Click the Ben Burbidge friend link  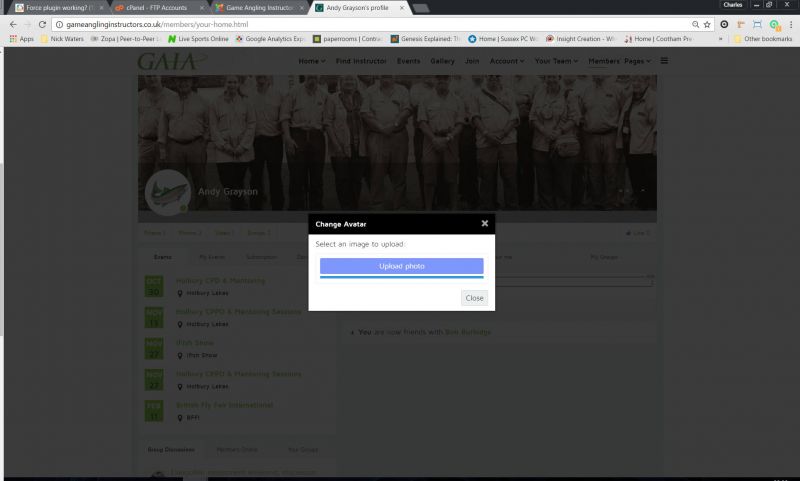point(468,332)
